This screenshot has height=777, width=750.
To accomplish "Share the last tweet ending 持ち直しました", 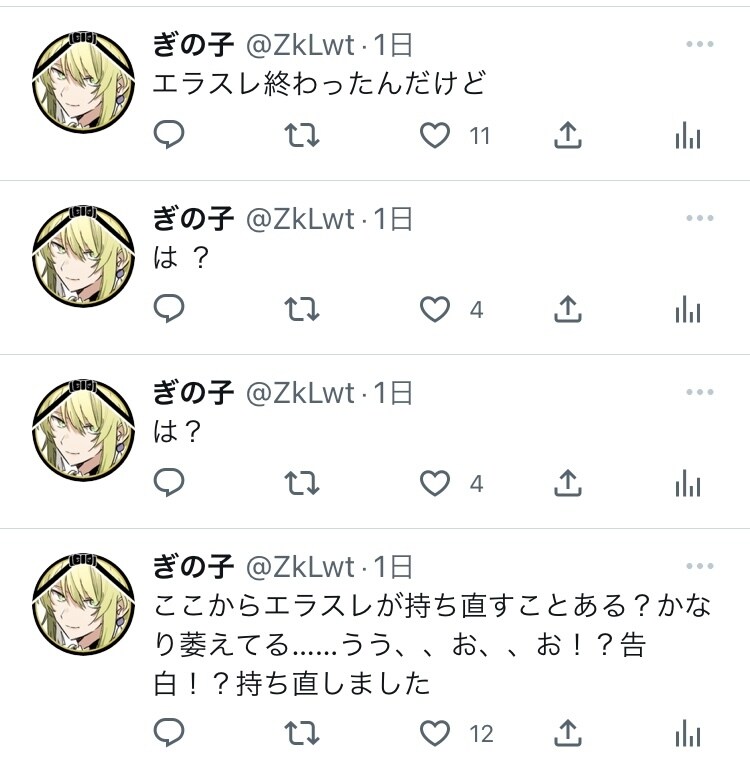I will pos(567,732).
